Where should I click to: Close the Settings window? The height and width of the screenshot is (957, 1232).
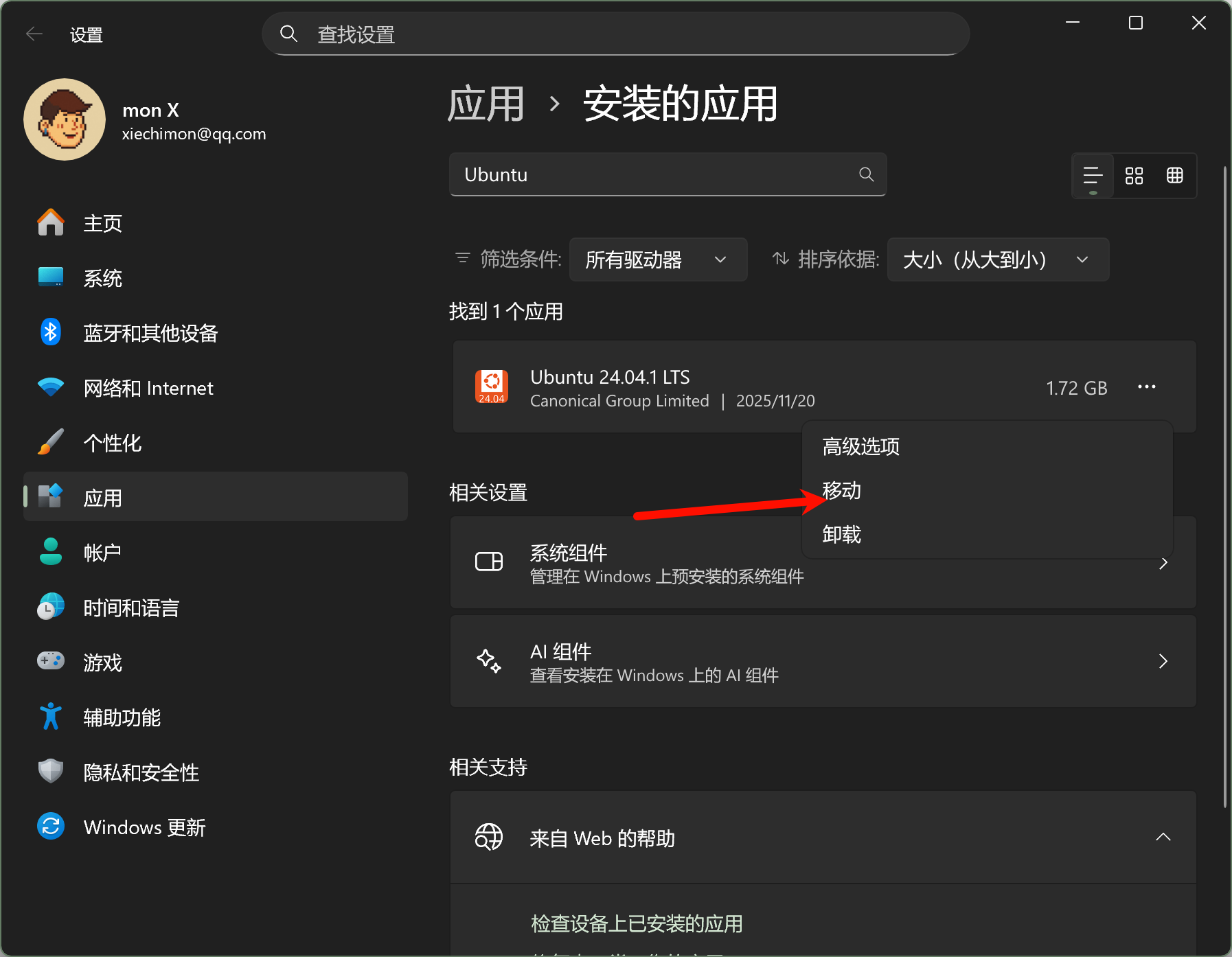(x=1198, y=23)
